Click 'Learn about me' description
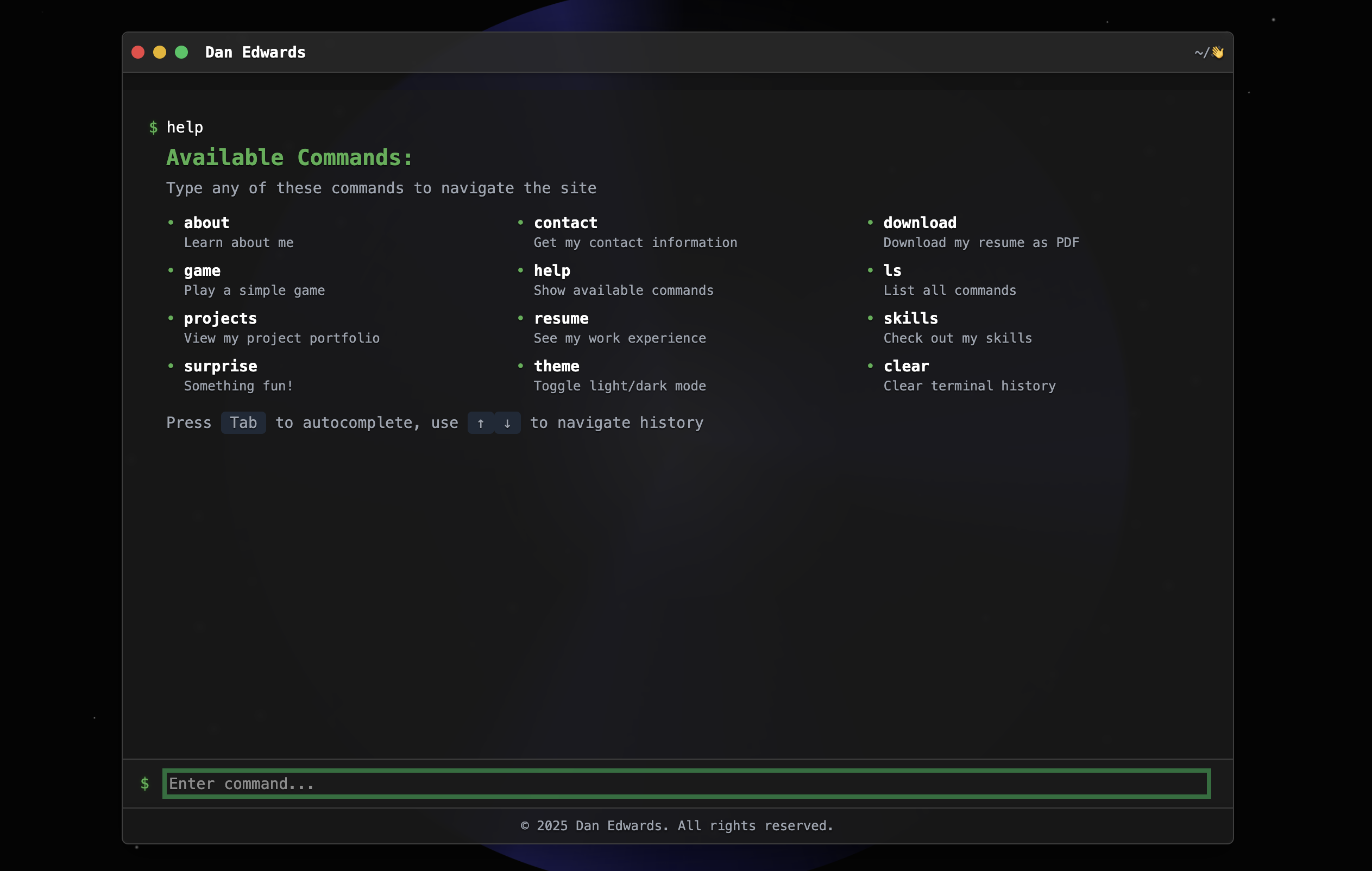 (238, 243)
